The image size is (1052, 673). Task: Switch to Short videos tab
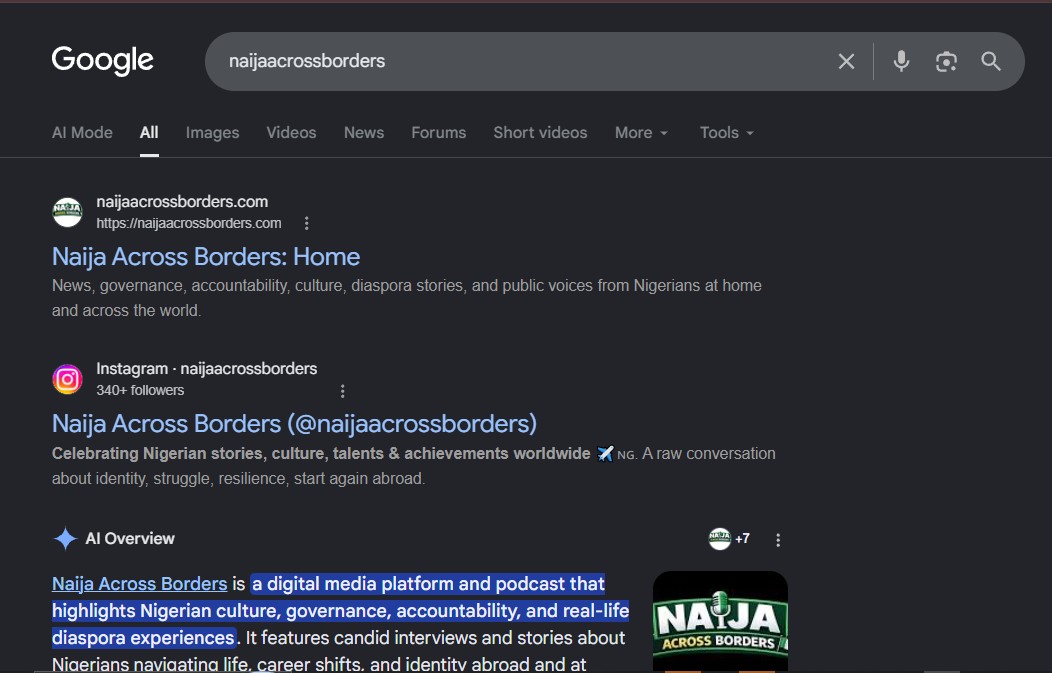click(540, 132)
